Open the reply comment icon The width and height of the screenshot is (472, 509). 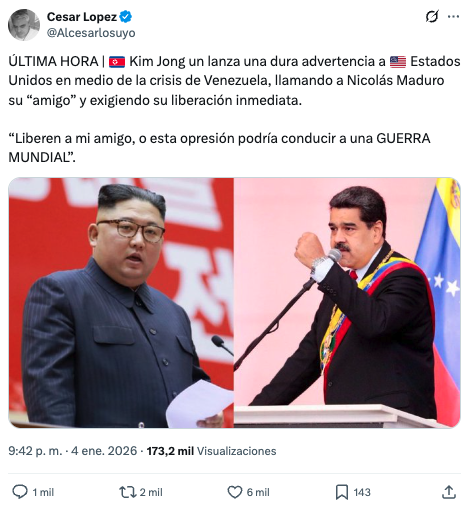(20, 492)
